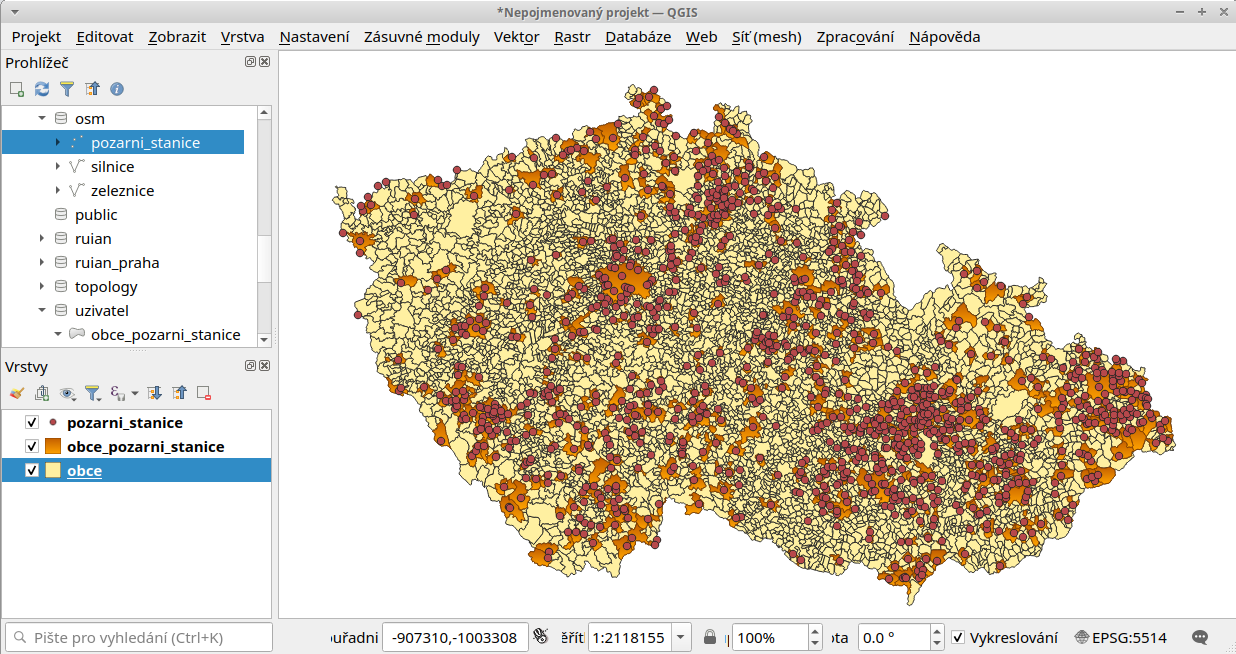Click coordinates field showing -907310,-1003308
1236x654 pixels.
coord(455,637)
